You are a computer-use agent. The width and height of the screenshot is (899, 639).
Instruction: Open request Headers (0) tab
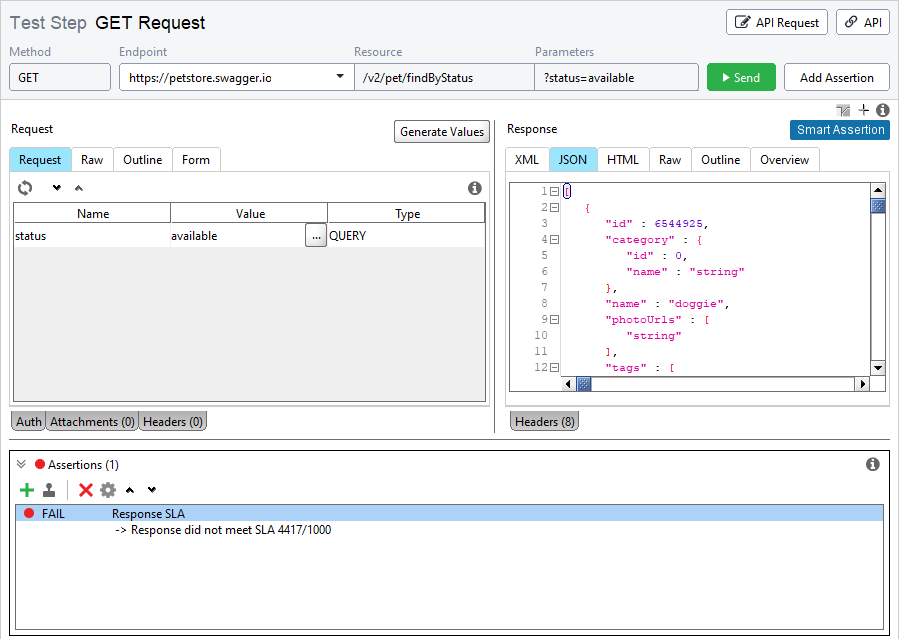point(173,422)
